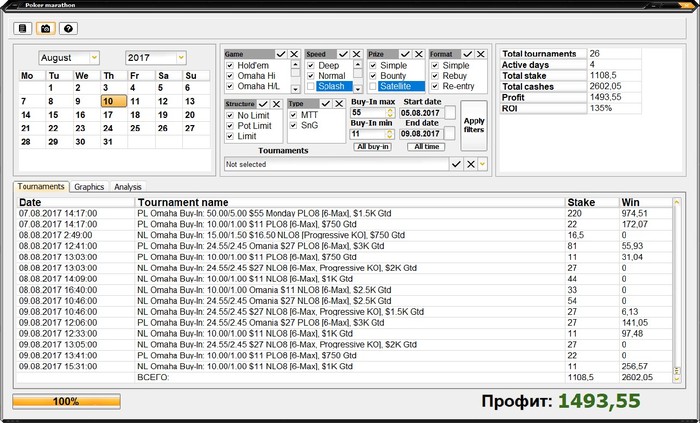Viewport: 700px width, 423px height.
Task: Select day 10 in the calendar
Action: (114, 101)
